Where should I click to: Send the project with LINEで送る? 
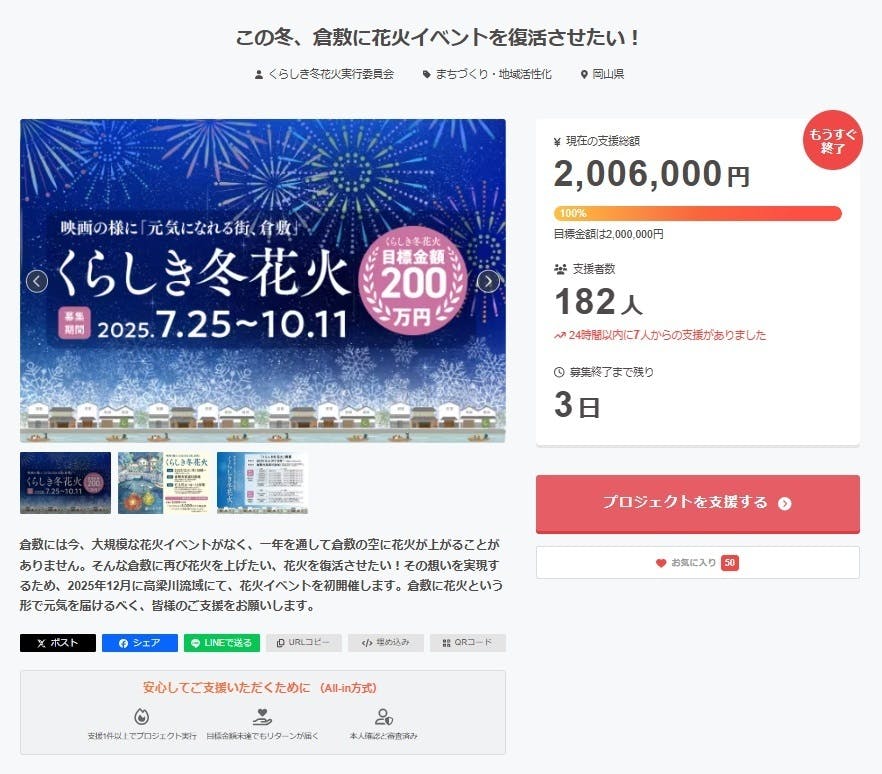[222, 643]
